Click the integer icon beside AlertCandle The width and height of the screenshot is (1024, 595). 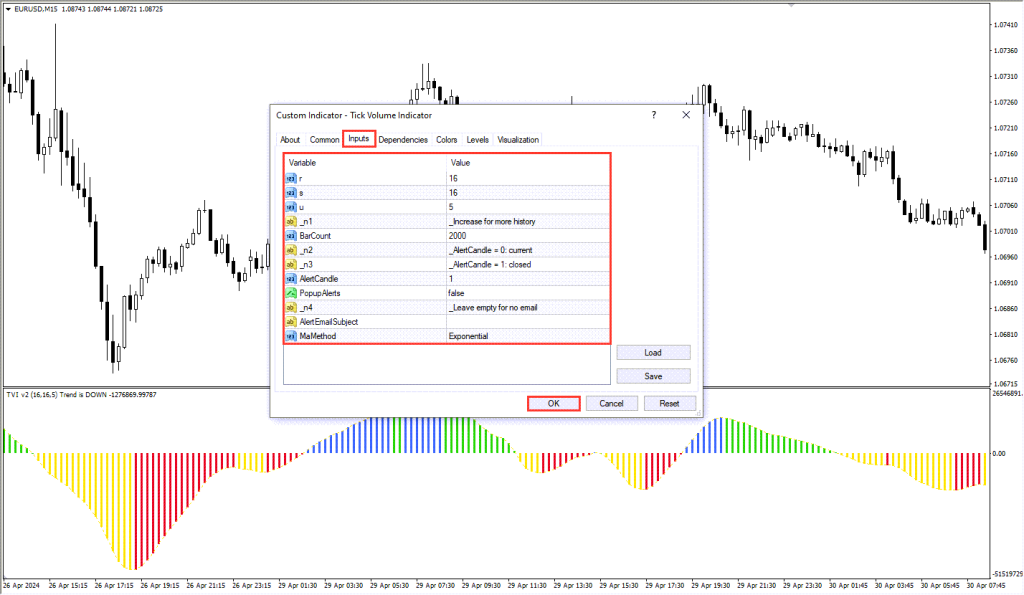click(291, 279)
